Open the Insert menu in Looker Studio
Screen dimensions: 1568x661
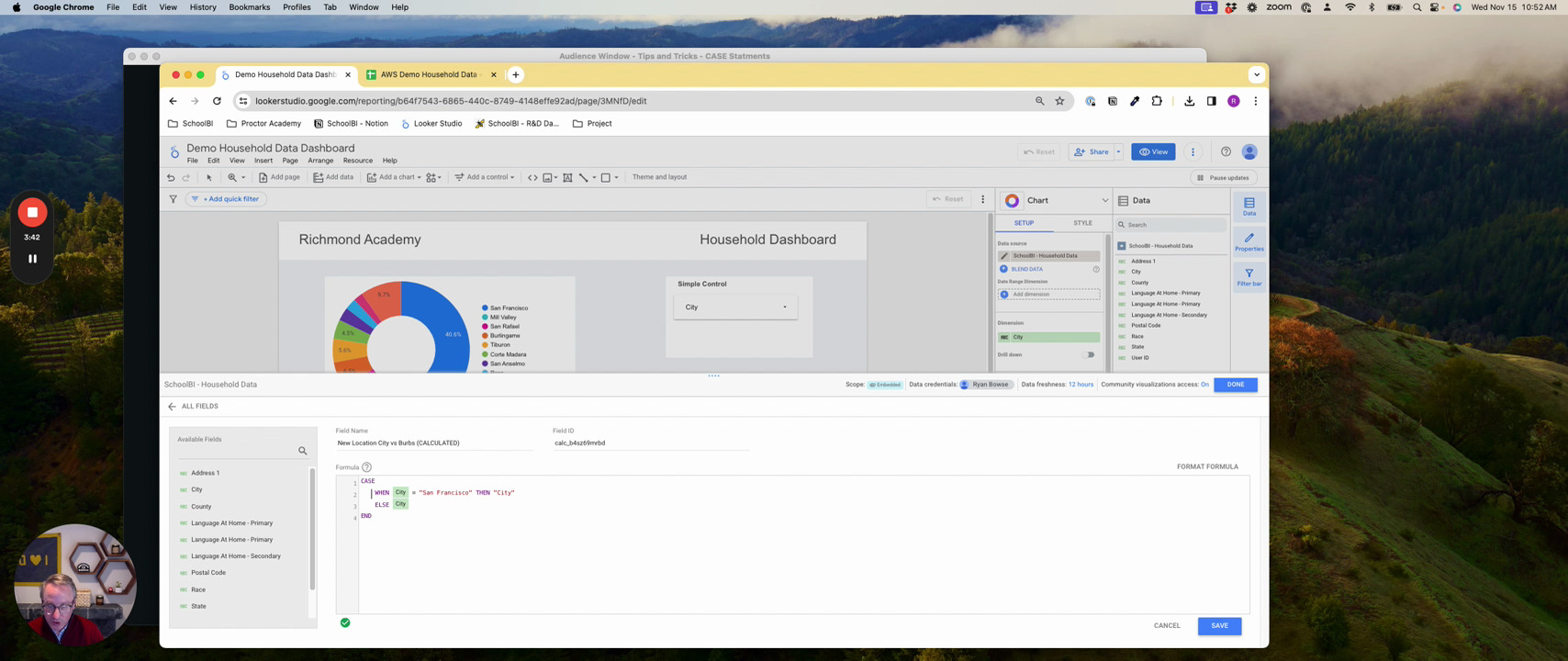tap(263, 161)
